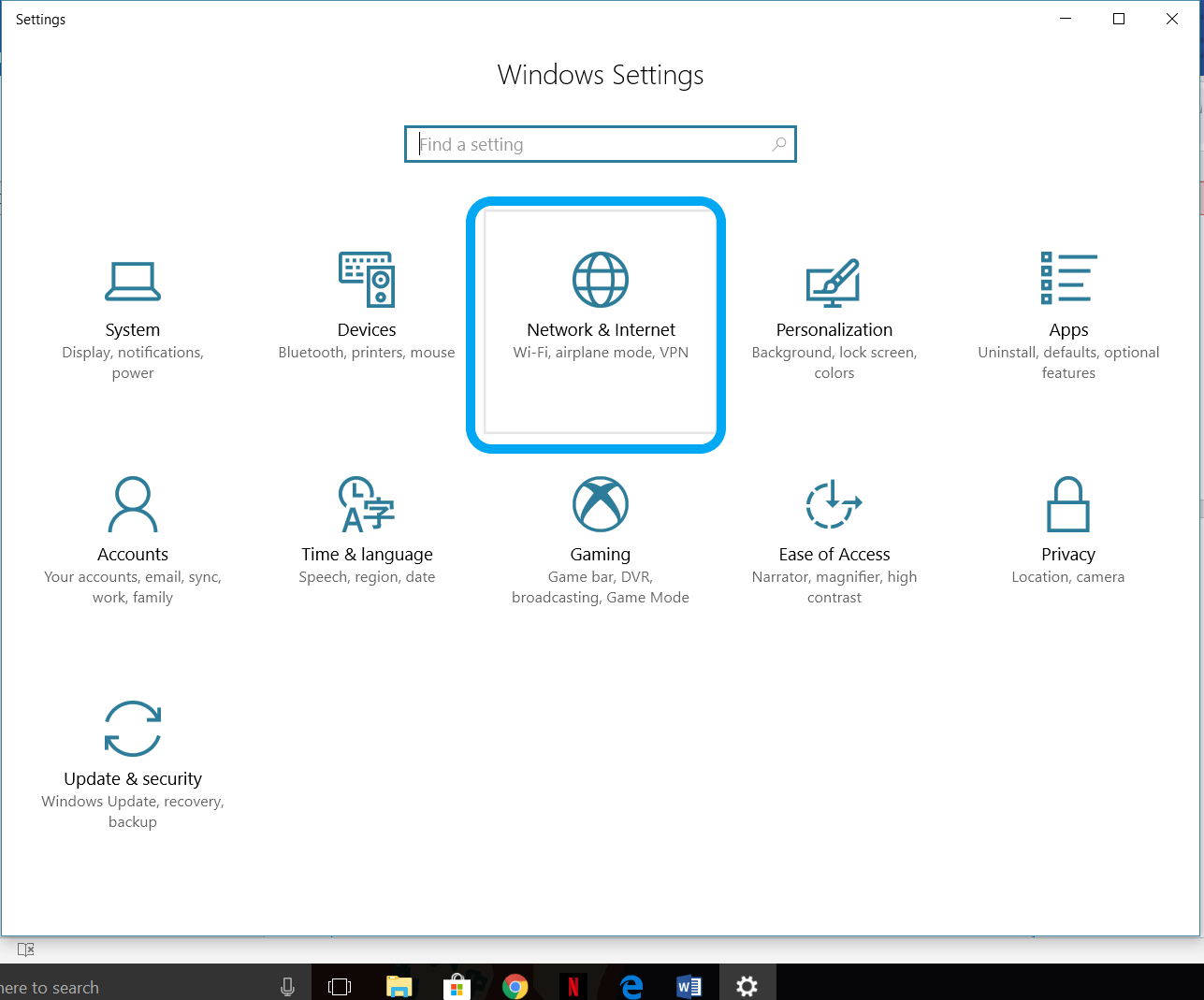This screenshot has height=1000, width=1204.
Task: Open the Privacy padlock icon
Action: pos(1068,504)
